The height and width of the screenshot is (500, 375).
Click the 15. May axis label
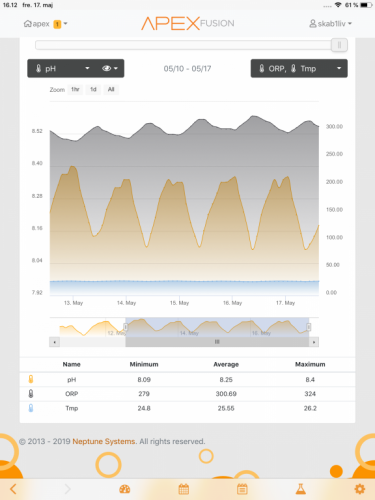(179, 303)
